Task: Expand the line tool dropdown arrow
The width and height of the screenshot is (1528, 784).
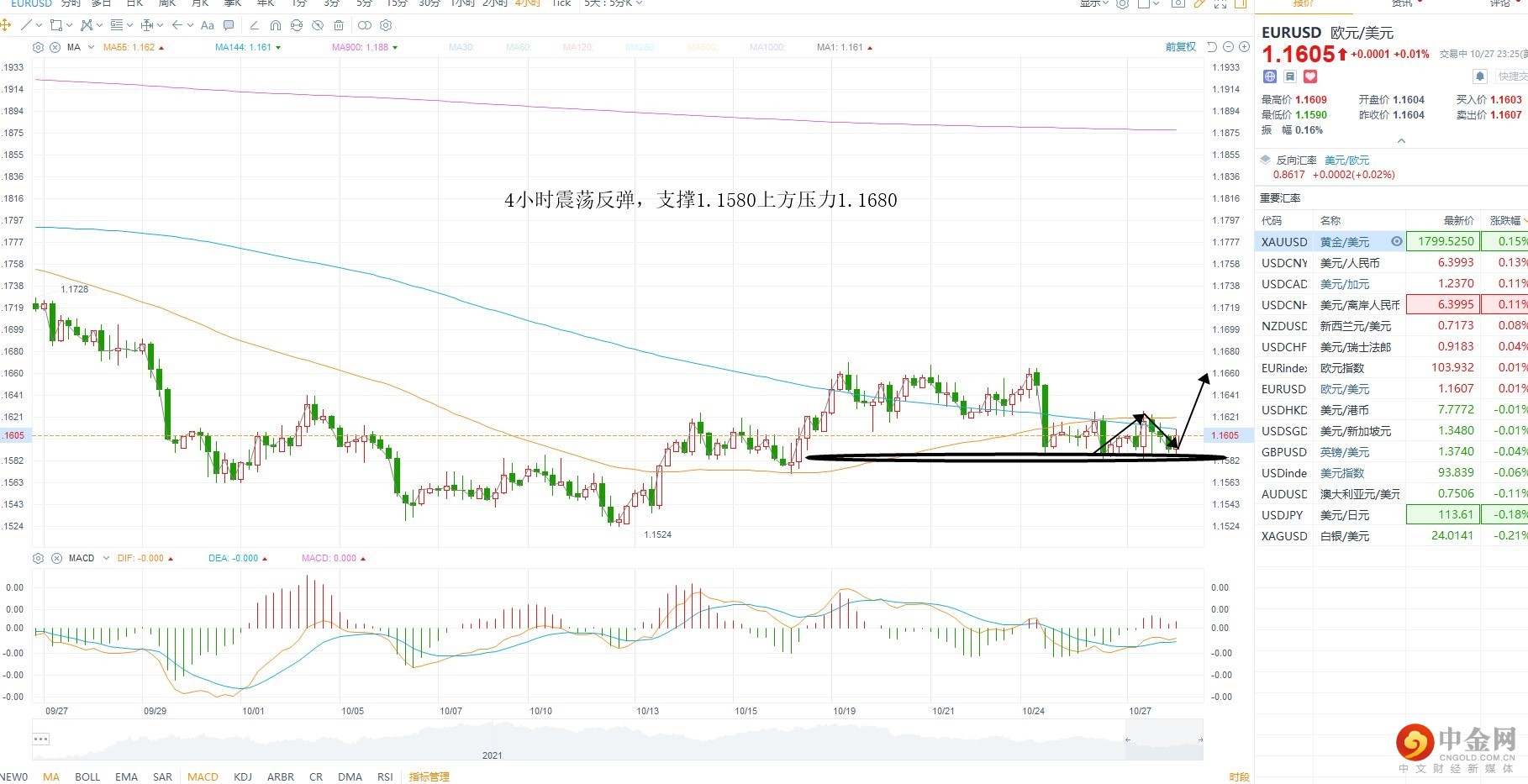Action: click(39, 25)
